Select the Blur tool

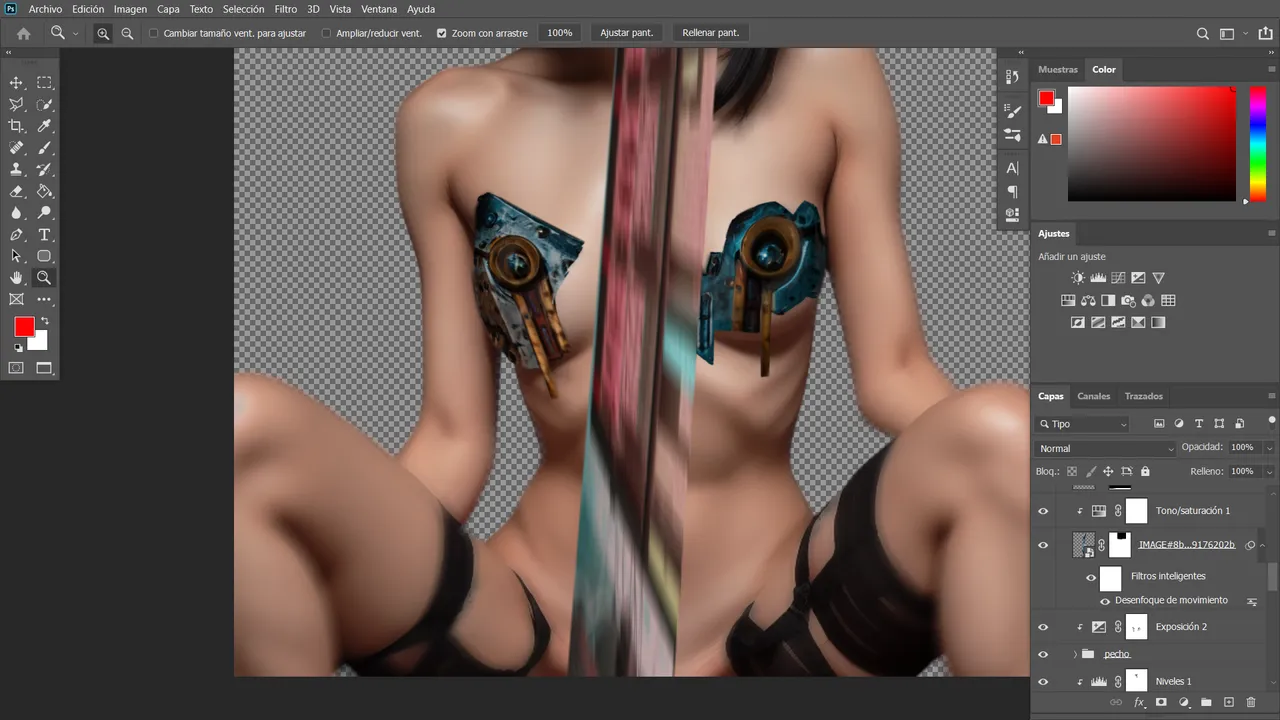coord(16,213)
